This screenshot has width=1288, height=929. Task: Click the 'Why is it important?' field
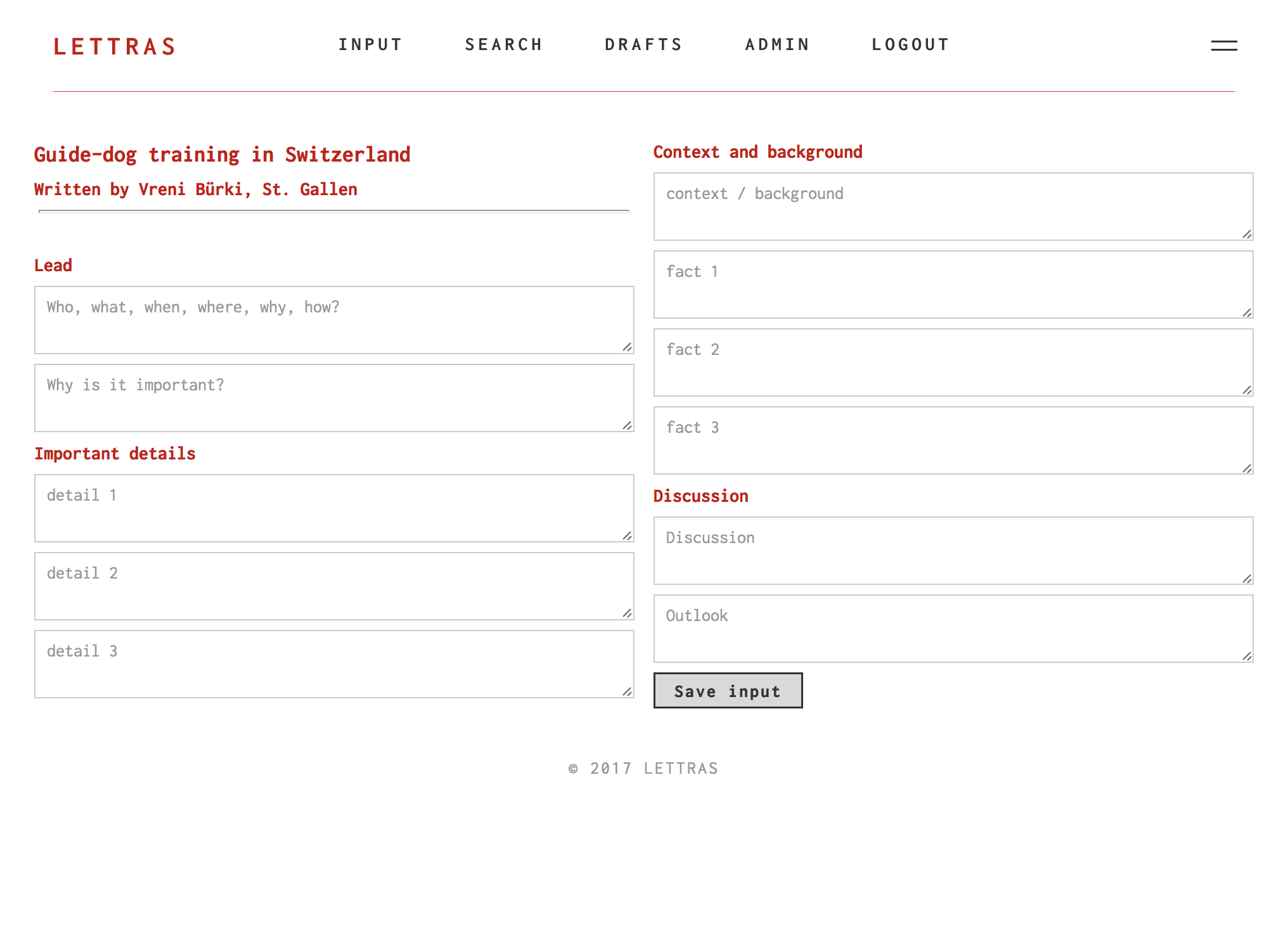(x=334, y=398)
